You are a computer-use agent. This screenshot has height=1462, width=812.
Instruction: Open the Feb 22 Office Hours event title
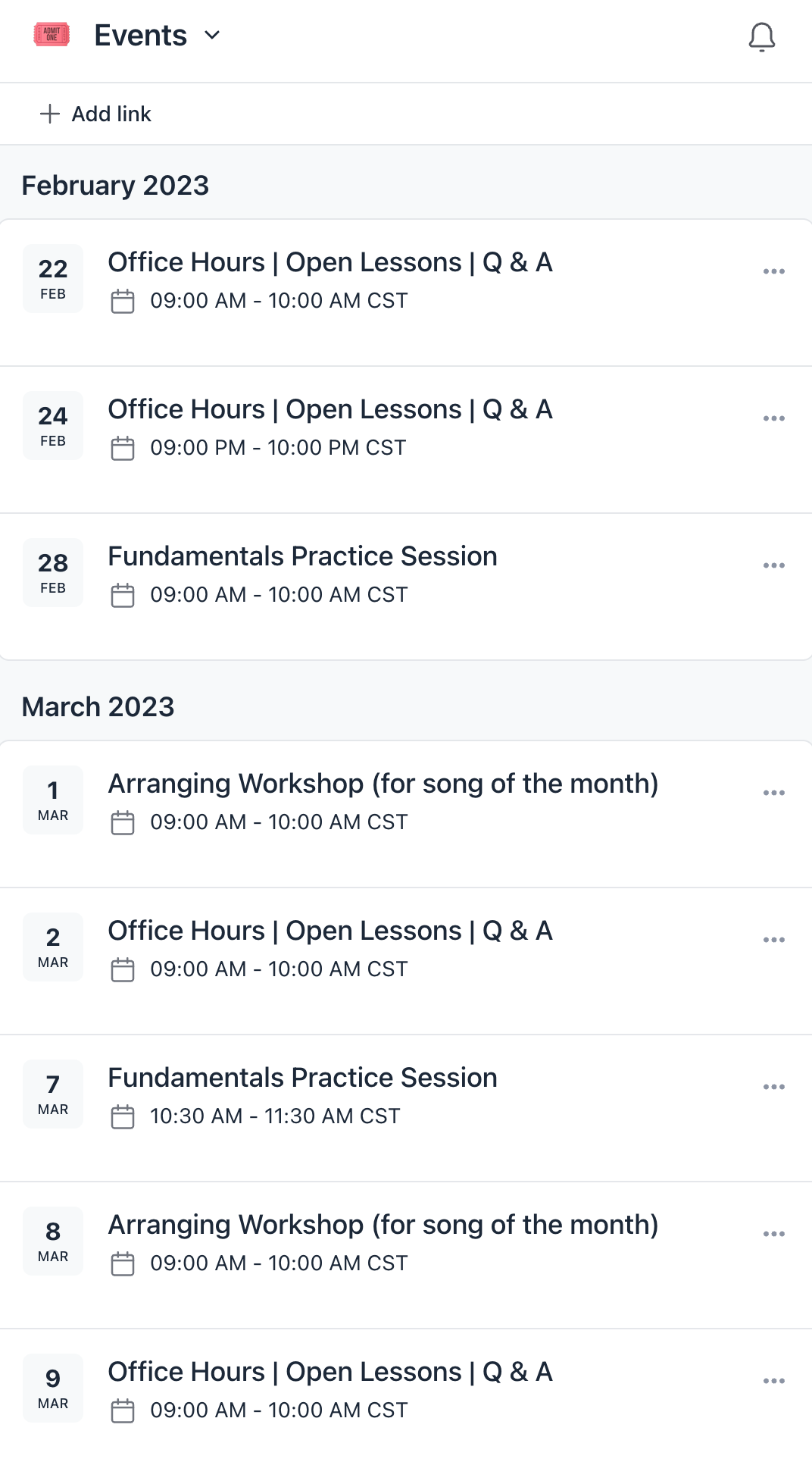330,262
